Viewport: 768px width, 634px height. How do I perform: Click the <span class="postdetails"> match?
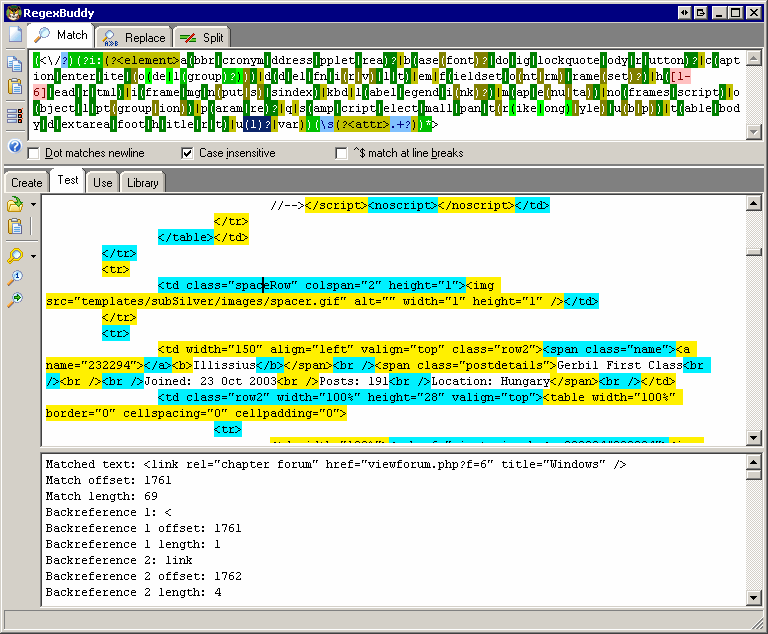(466, 365)
